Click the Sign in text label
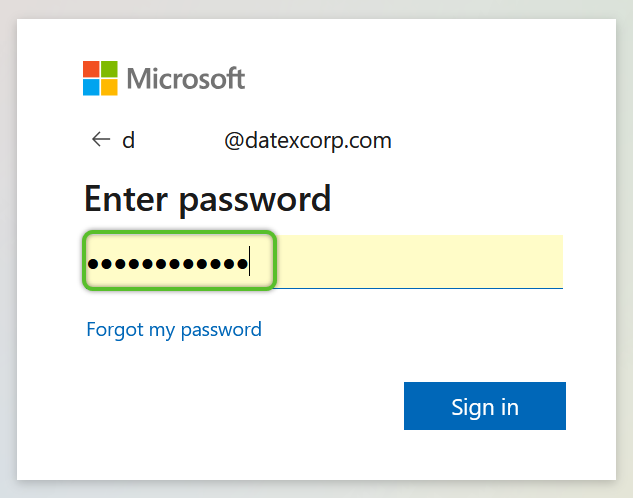633x498 pixels. coord(485,407)
